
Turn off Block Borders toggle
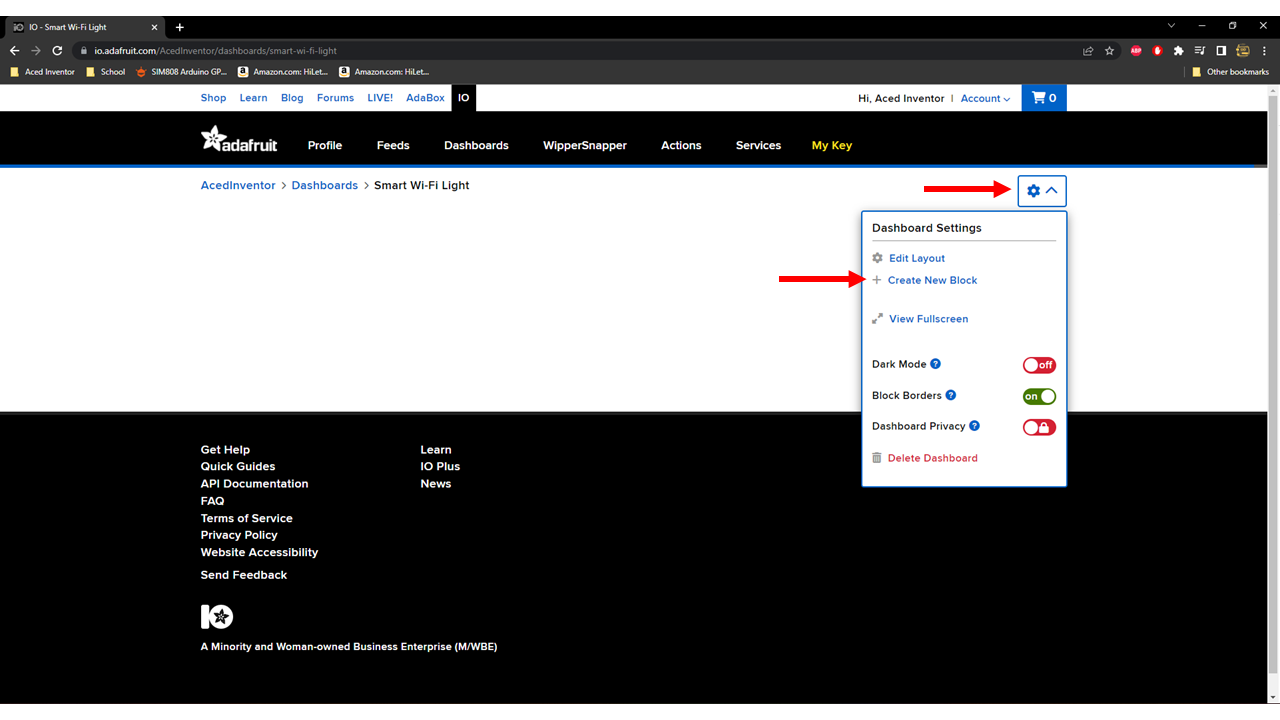tap(1039, 396)
